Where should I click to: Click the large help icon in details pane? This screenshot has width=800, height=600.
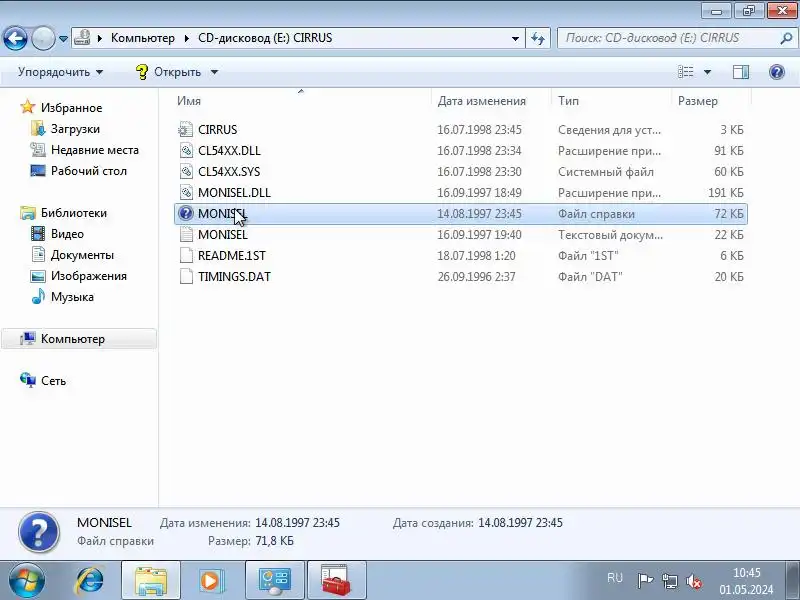(39, 532)
